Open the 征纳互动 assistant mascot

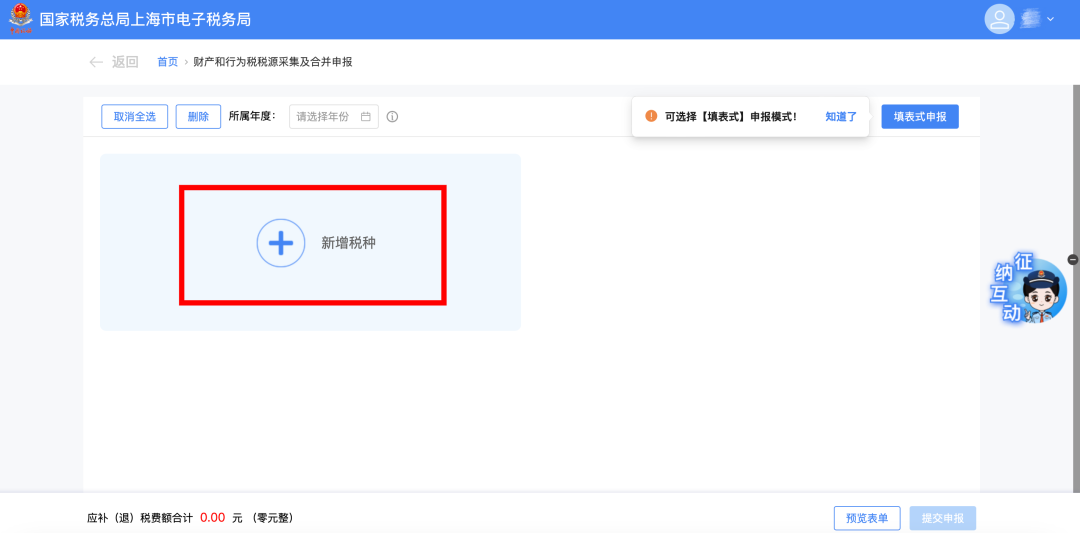pyautogui.click(x=1028, y=289)
